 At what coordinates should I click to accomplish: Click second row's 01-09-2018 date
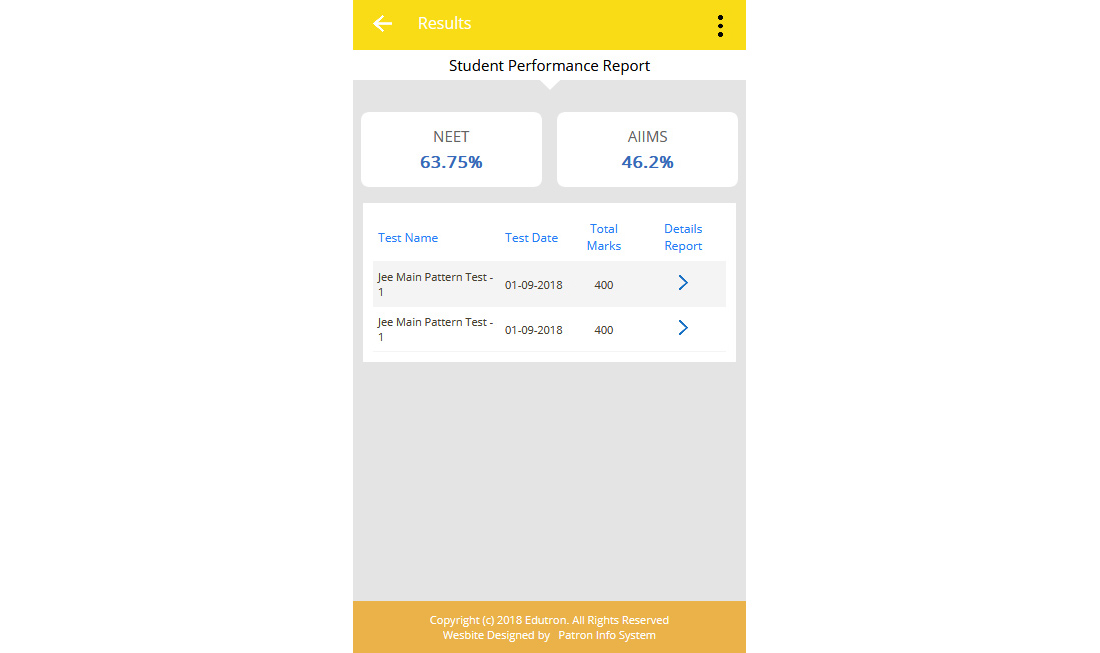(533, 330)
